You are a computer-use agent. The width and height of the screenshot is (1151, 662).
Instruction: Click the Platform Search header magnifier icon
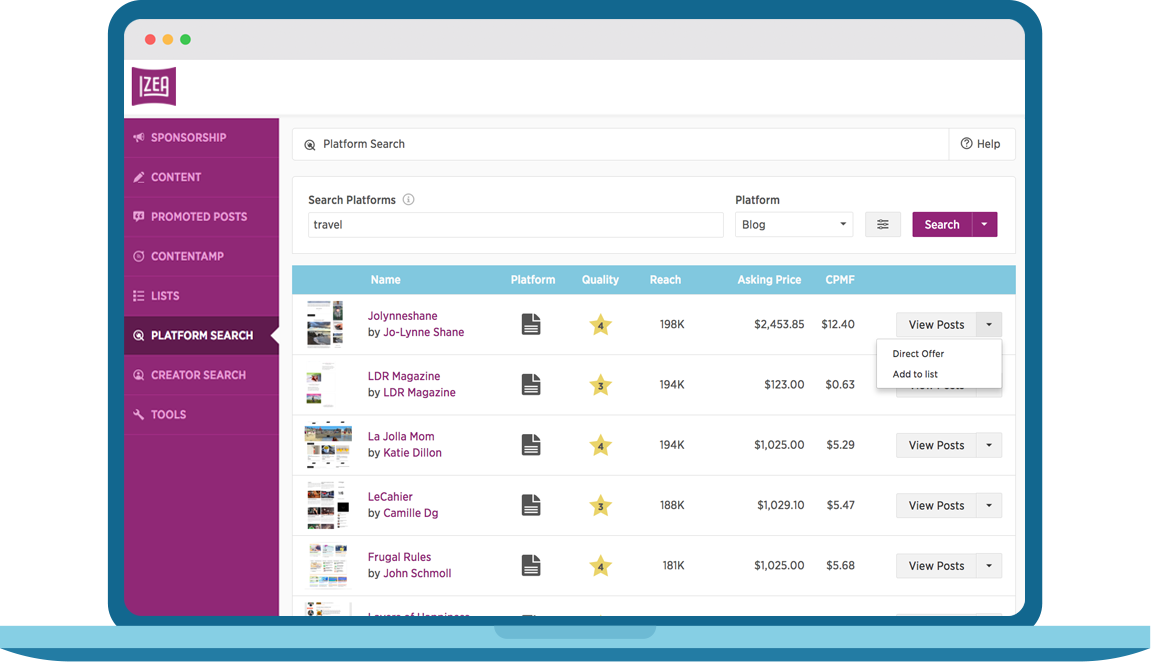(x=310, y=145)
